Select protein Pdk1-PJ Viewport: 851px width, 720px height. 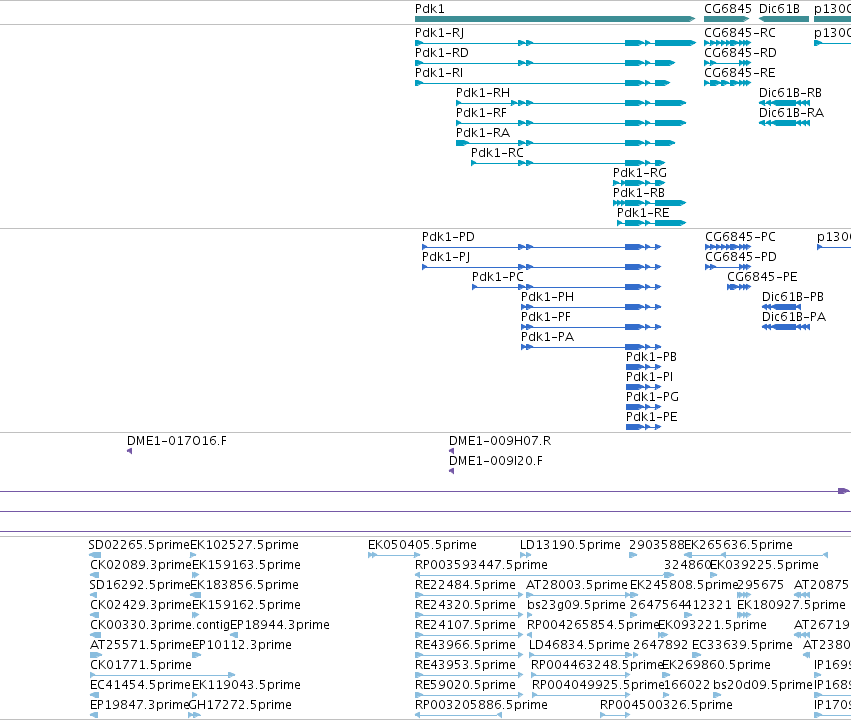[542, 267]
